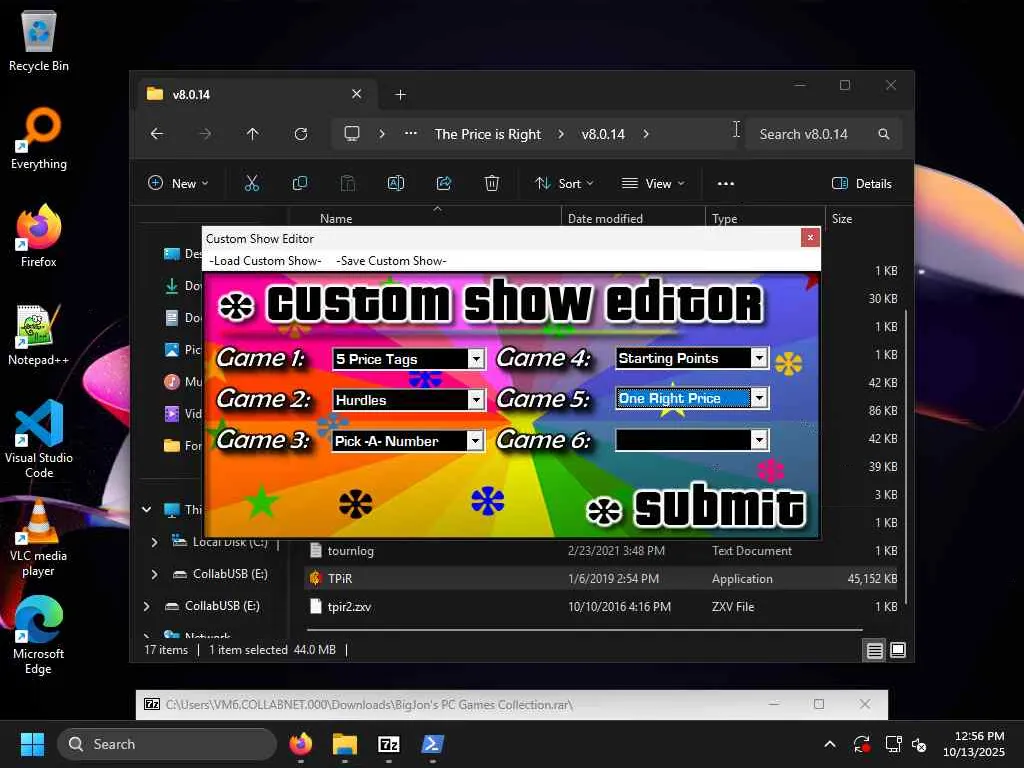Sort files by Date modified column
This screenshot has width=1024, height=768.
point(605,219)
